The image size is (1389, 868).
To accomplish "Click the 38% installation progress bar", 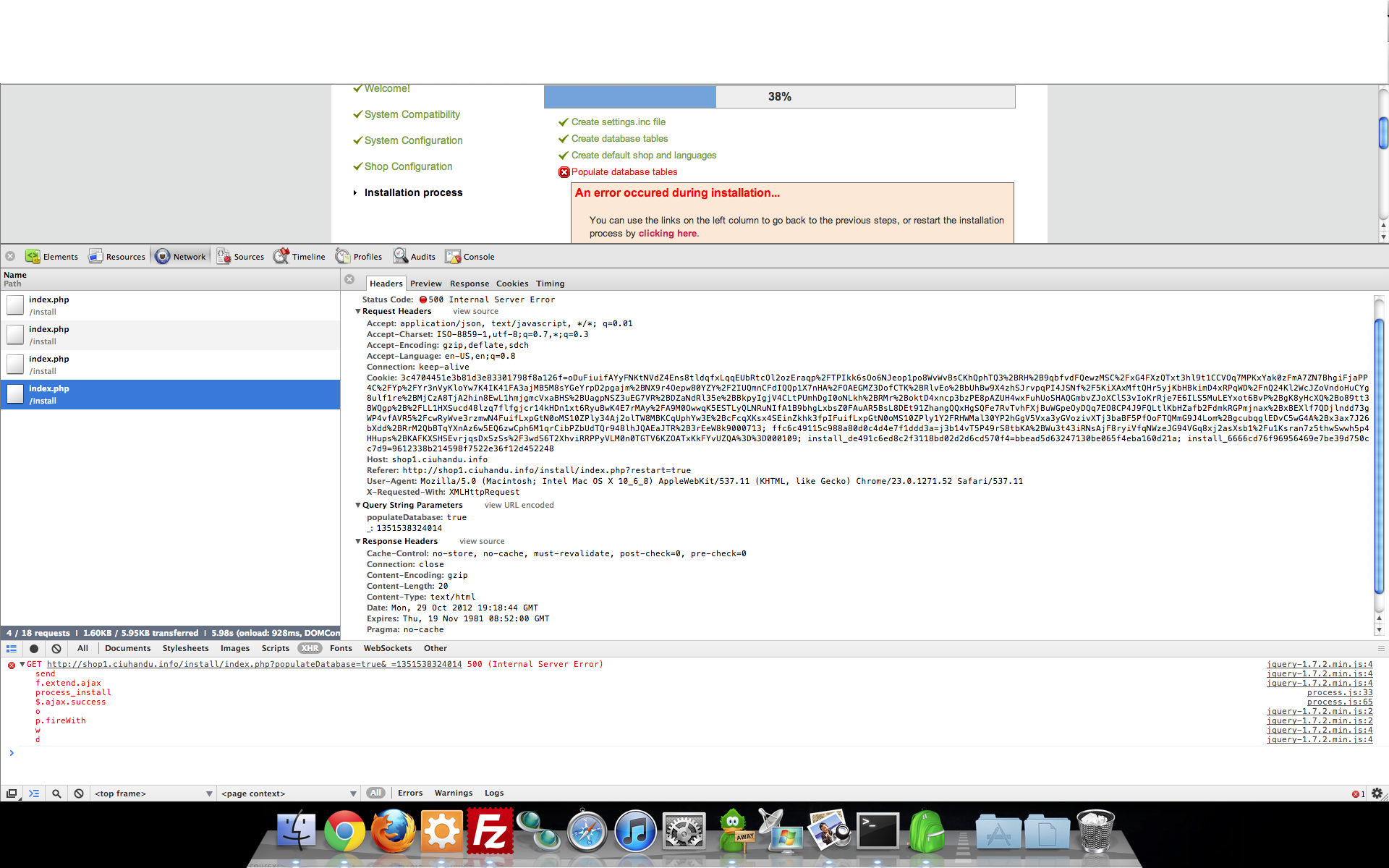I will [x=779, y=97].
